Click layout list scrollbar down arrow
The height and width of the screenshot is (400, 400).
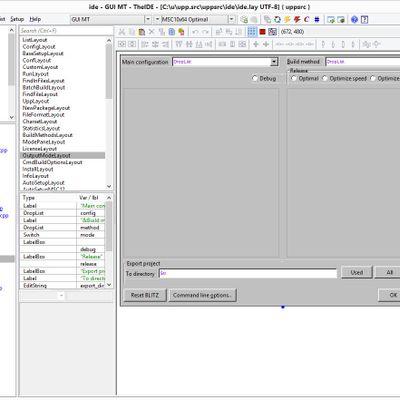(x=109, y=186)
